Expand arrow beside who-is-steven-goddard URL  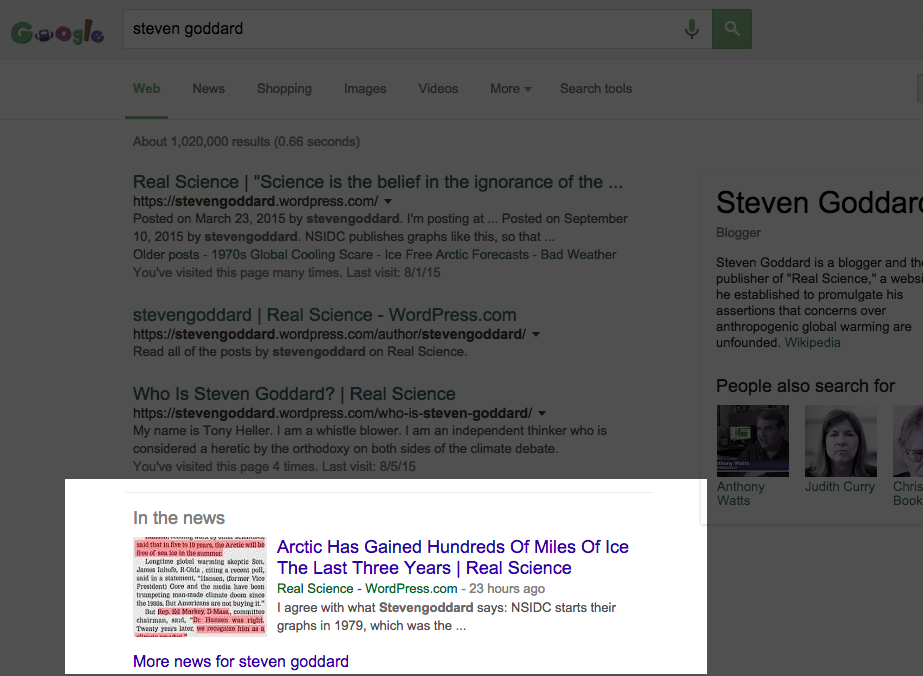pos(542,414)
